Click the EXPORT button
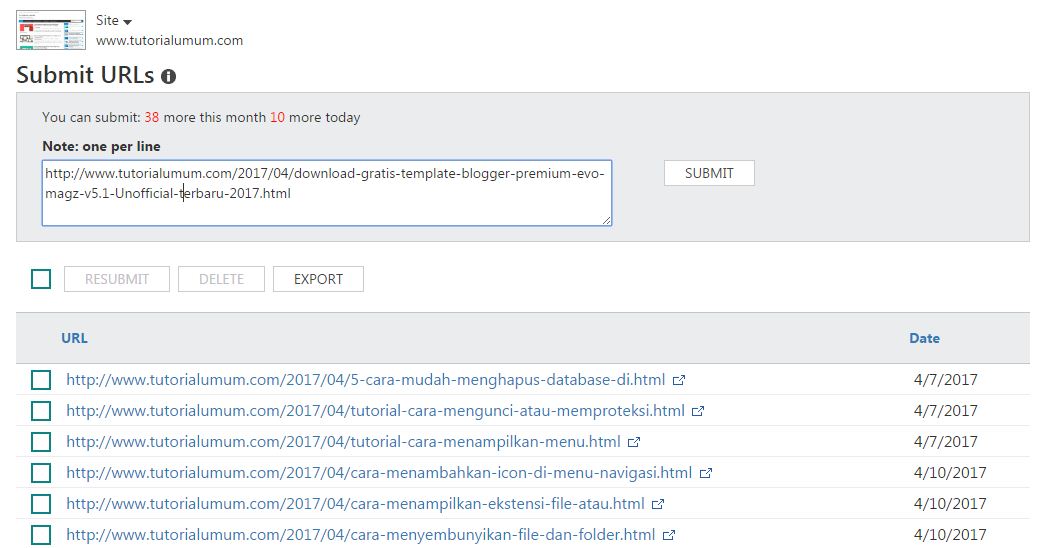The height and width of the screenshot is (548, 1041). [318, 279]
